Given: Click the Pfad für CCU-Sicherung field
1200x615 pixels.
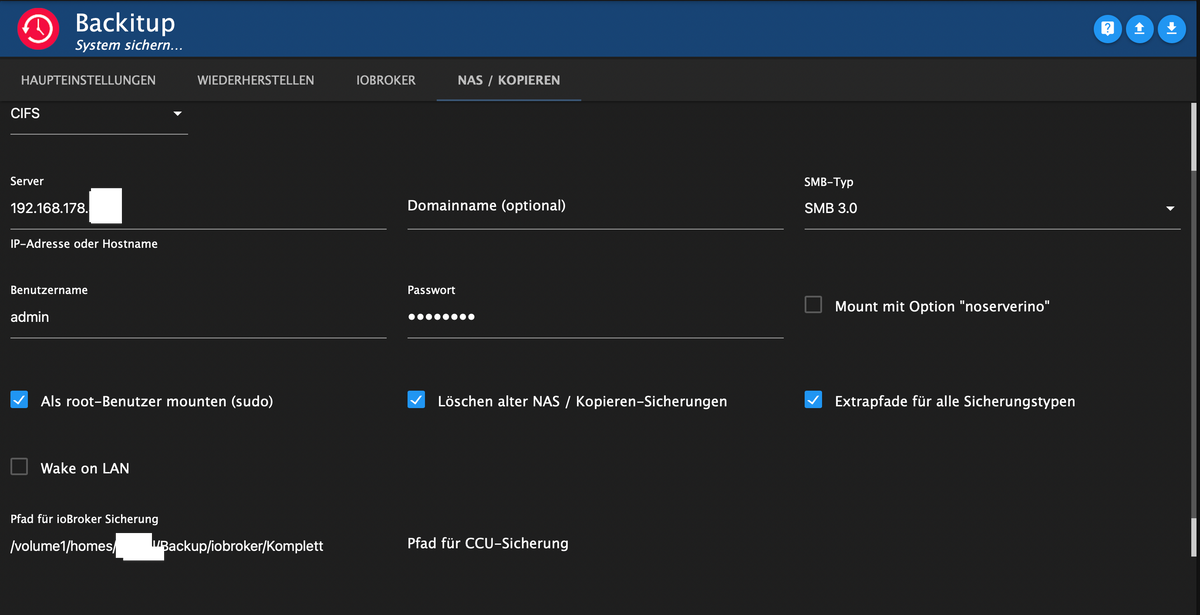Looking at the screenshot, I should click(595, 544).
